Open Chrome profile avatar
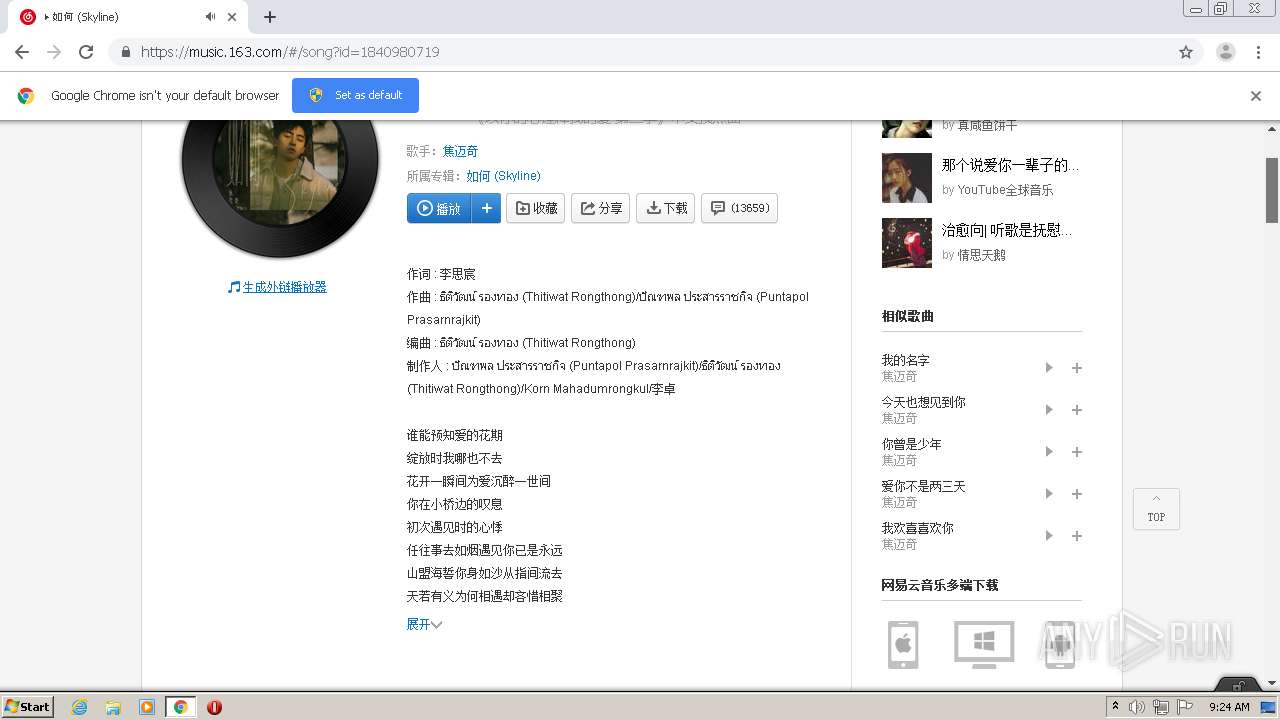 pyautogui.click(x=1226, y=52)
